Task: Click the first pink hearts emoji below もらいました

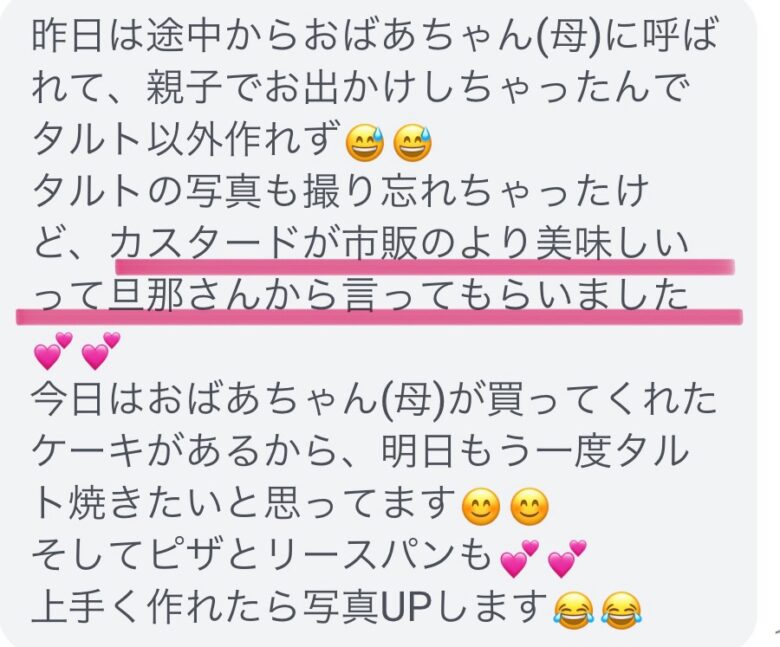Action: click(x=53, y=351)
